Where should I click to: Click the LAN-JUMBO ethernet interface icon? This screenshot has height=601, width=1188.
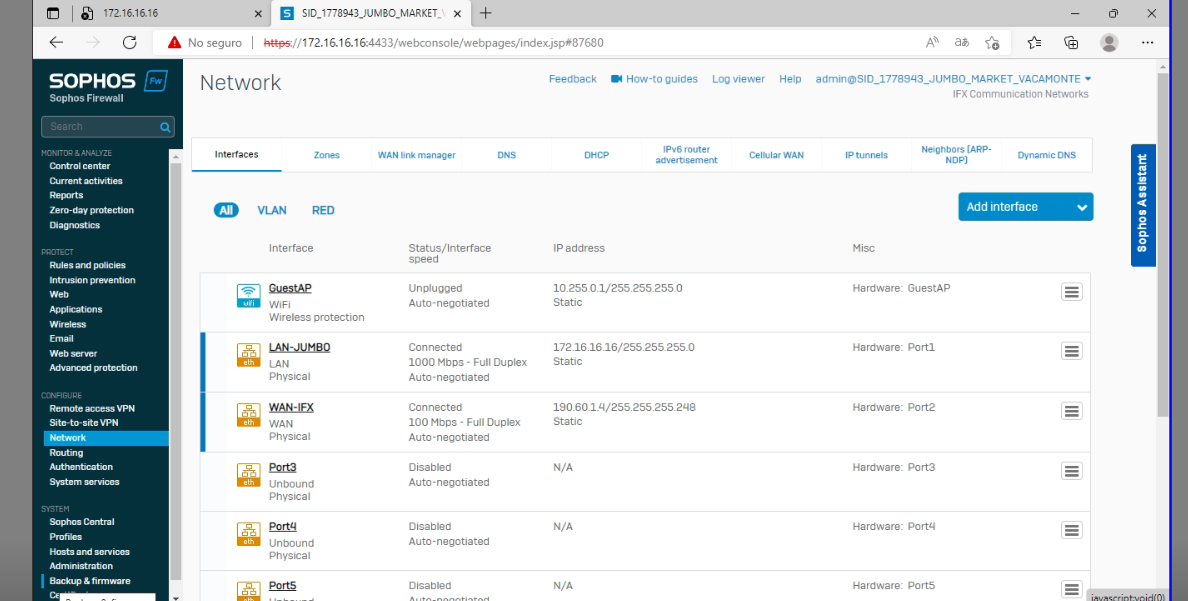(x=248, y=355)
